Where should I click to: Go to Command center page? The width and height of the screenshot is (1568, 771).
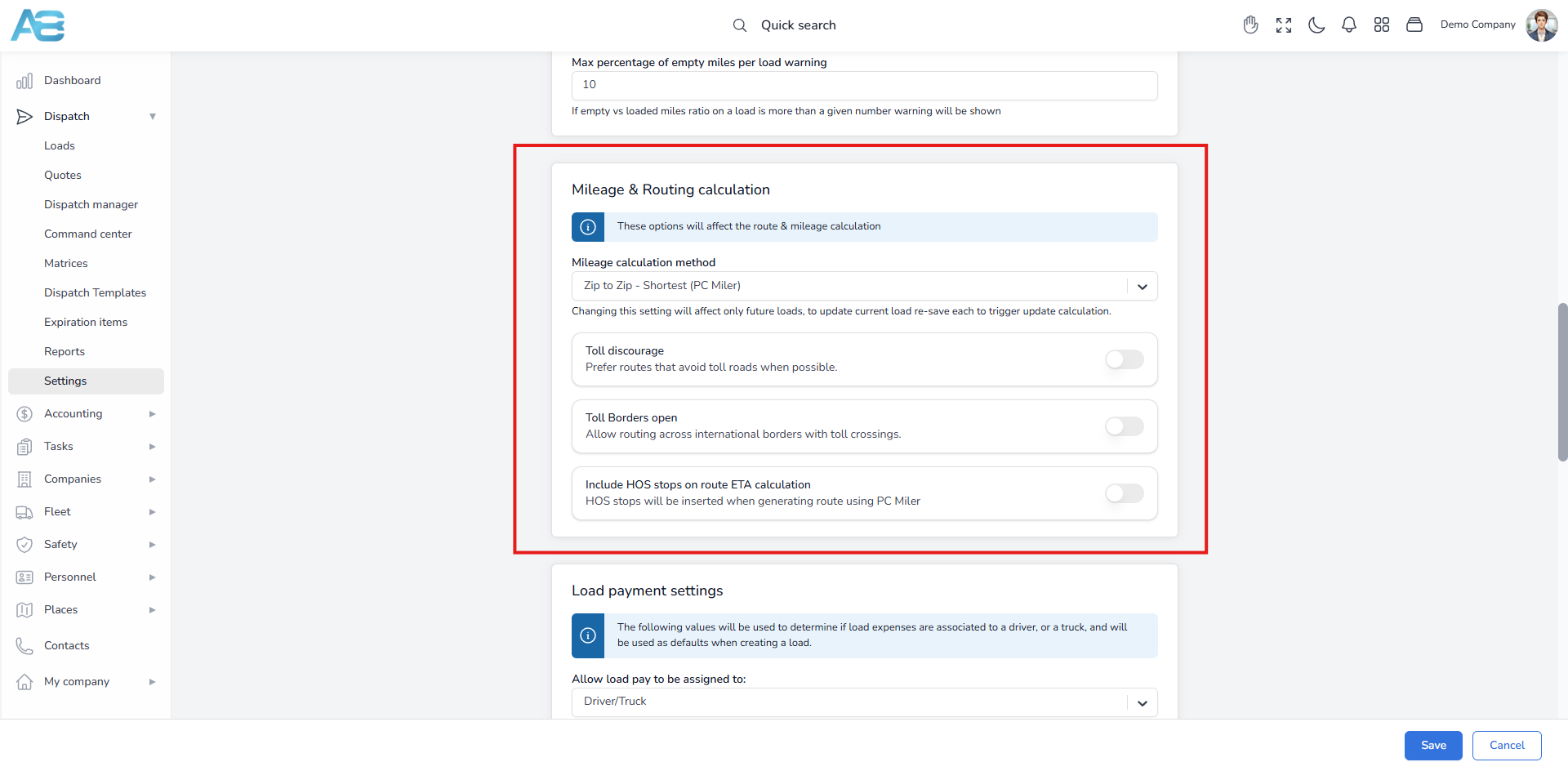pyautogui.click(x=87, y=234)
